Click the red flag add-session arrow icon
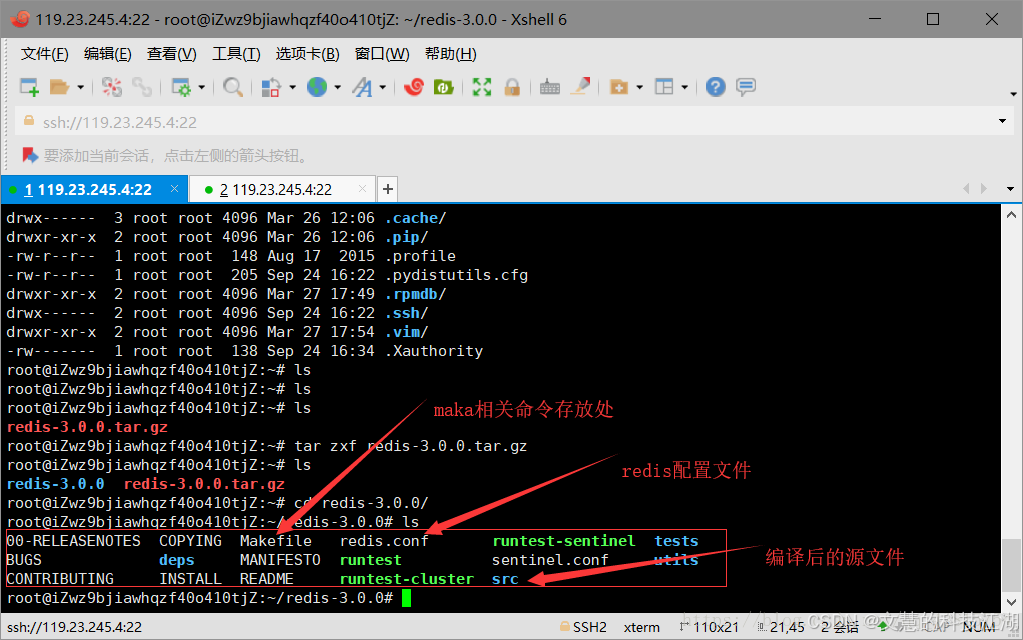The height and width of the screenshot is (640, 1023). coord(30,155)
